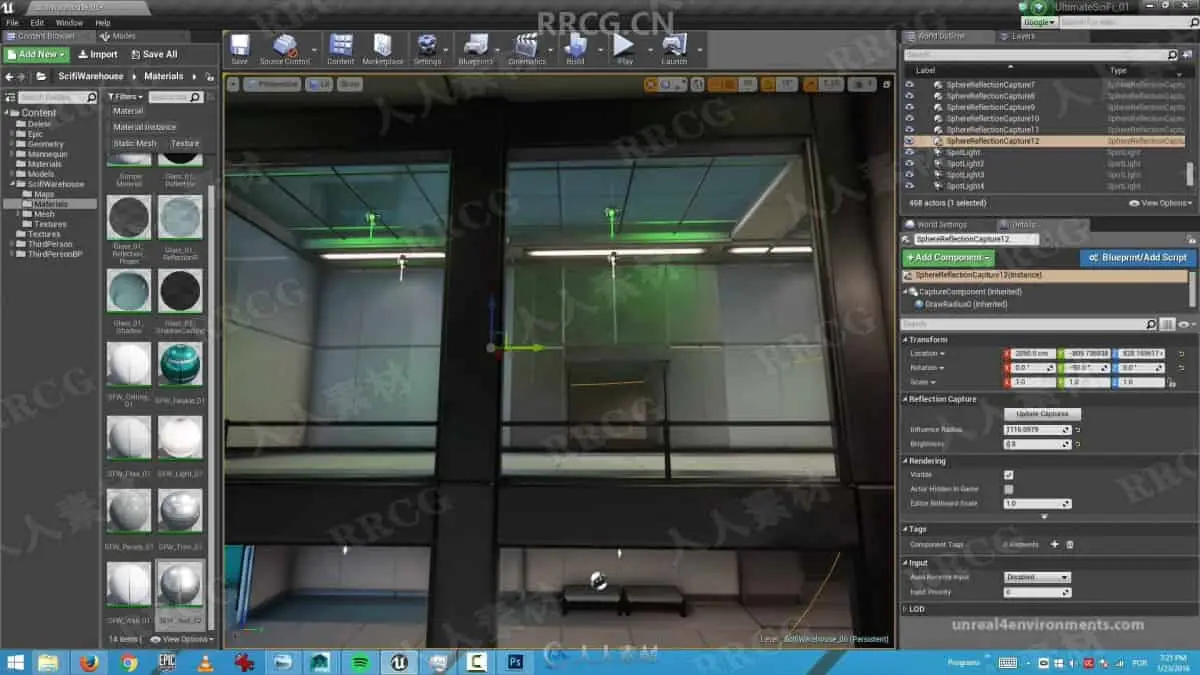Select the Textures folder under ScifiWarehouse
This screenshot has width=1200, height=675.
click(x=49, y=224)
